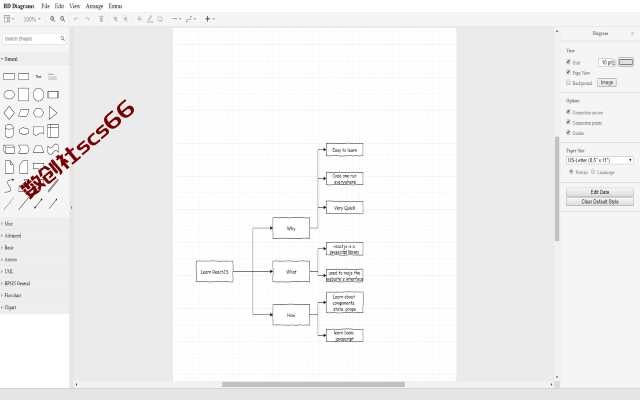Select the parallelogram shape
Viewport: 640px width, 400px height.
(24, 113)
